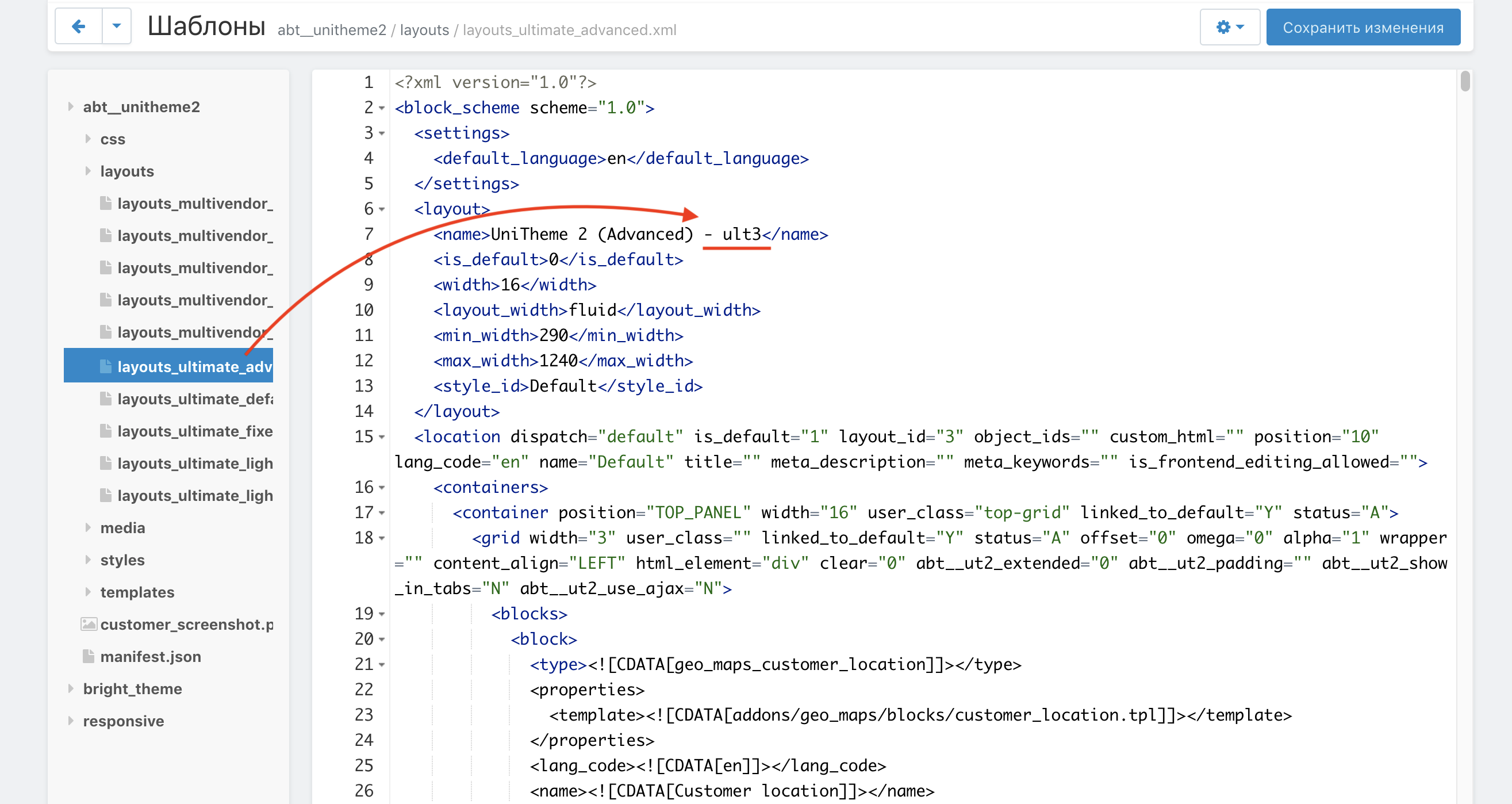
Task: Expand the bright_theme folder
Action: tap(71, 688)
